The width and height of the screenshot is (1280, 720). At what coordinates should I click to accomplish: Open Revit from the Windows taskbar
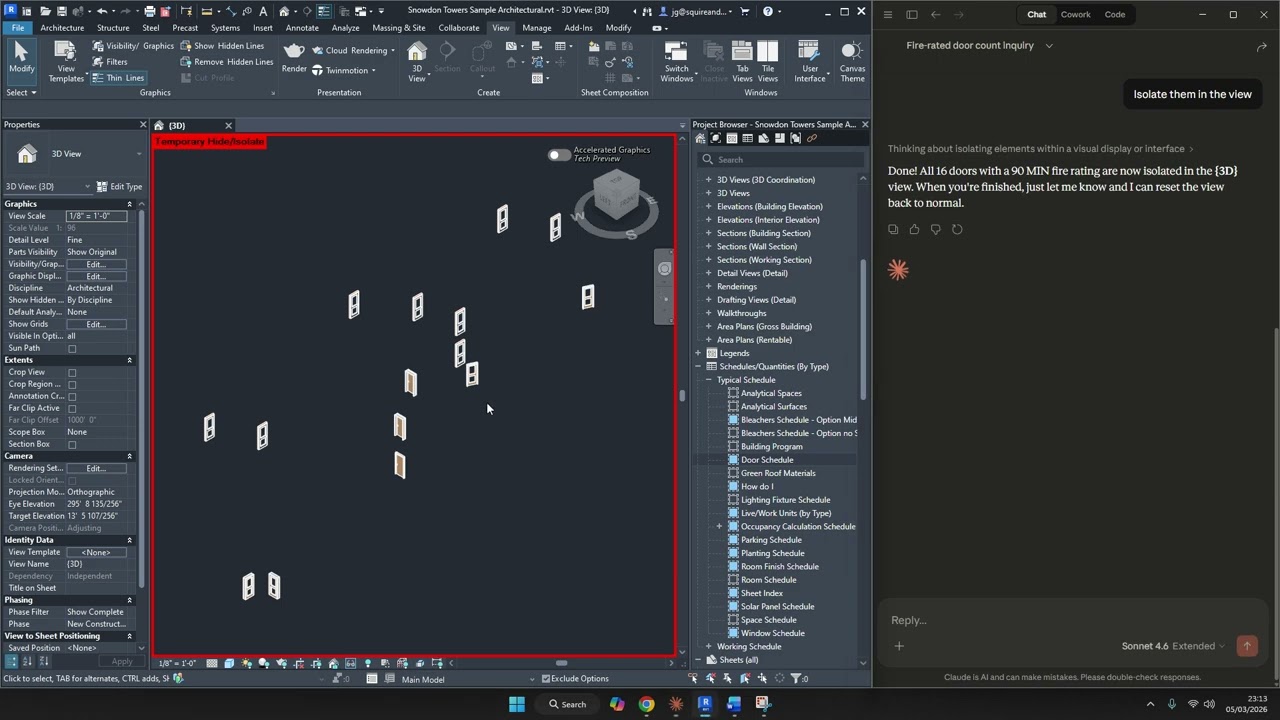(705, 704)
